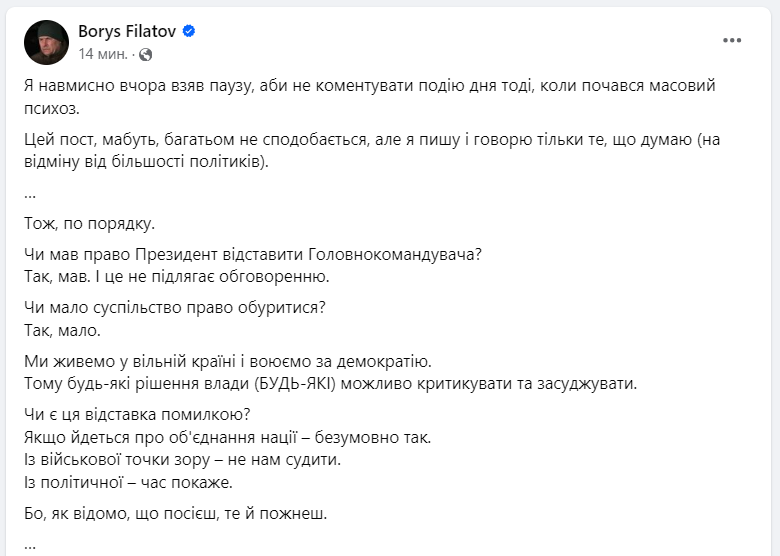Open the Borys Filatov author name link
Image resolution: width=780 pixels, height=556 pixels.
127,31
